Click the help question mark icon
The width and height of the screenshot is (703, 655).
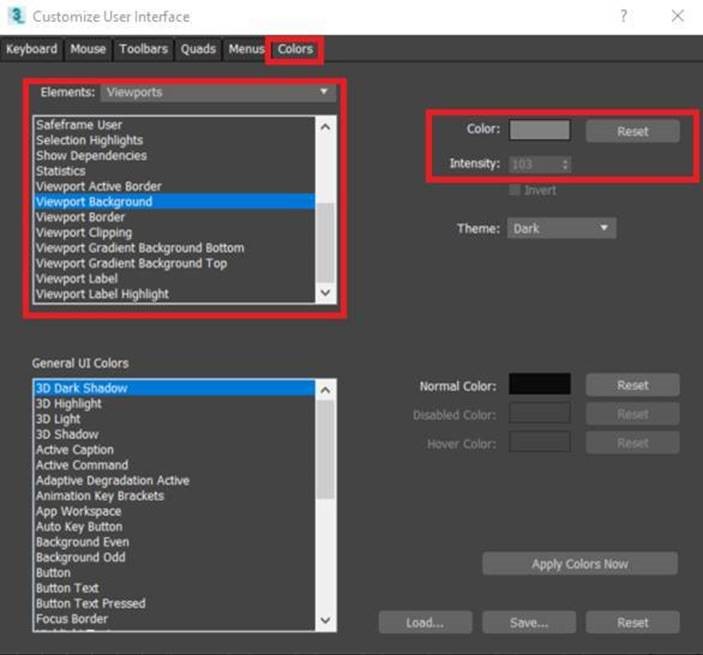pyautogui.click(x=624, y=16)
